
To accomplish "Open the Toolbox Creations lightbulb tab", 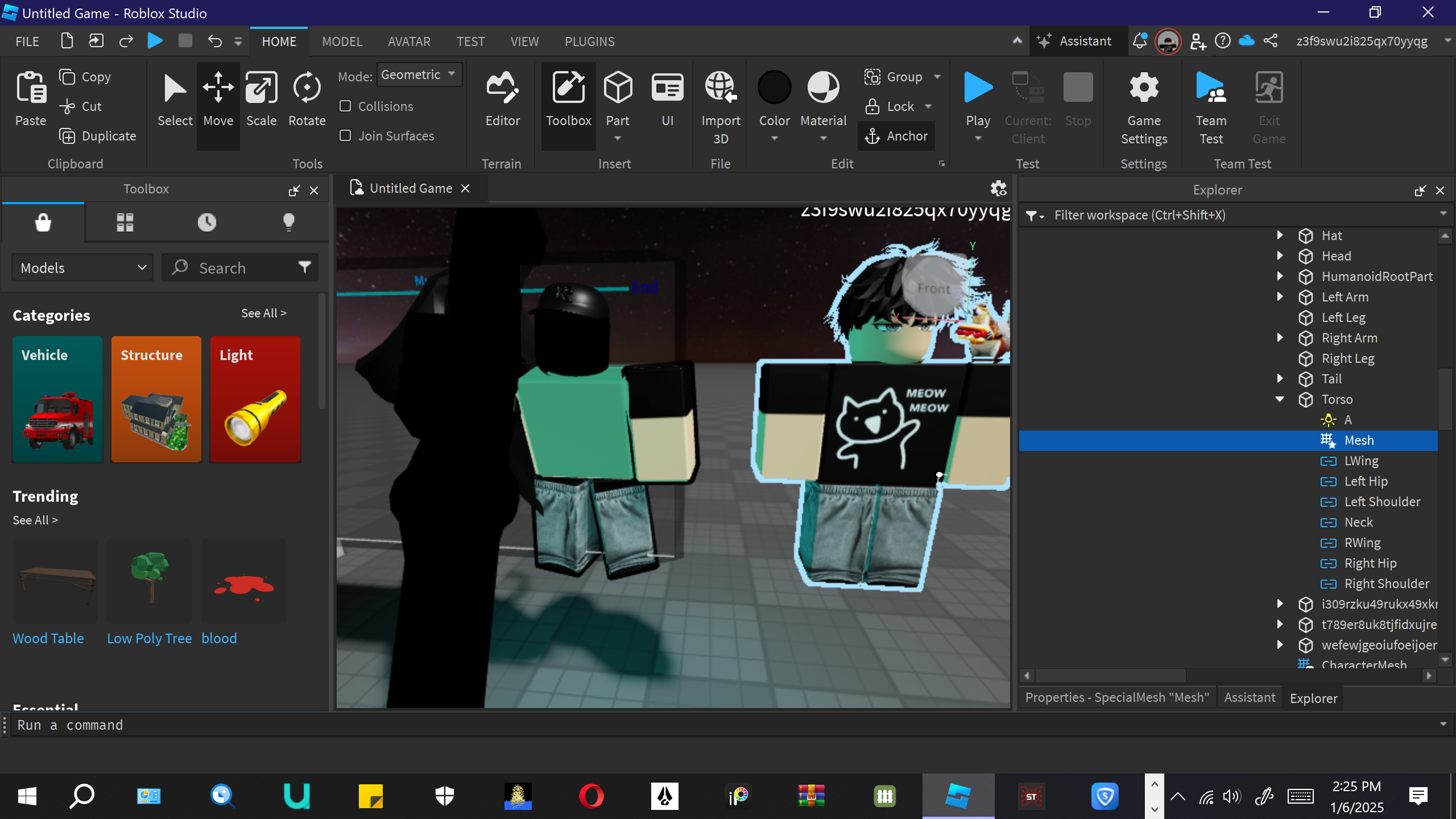I will tap(288, 222).
